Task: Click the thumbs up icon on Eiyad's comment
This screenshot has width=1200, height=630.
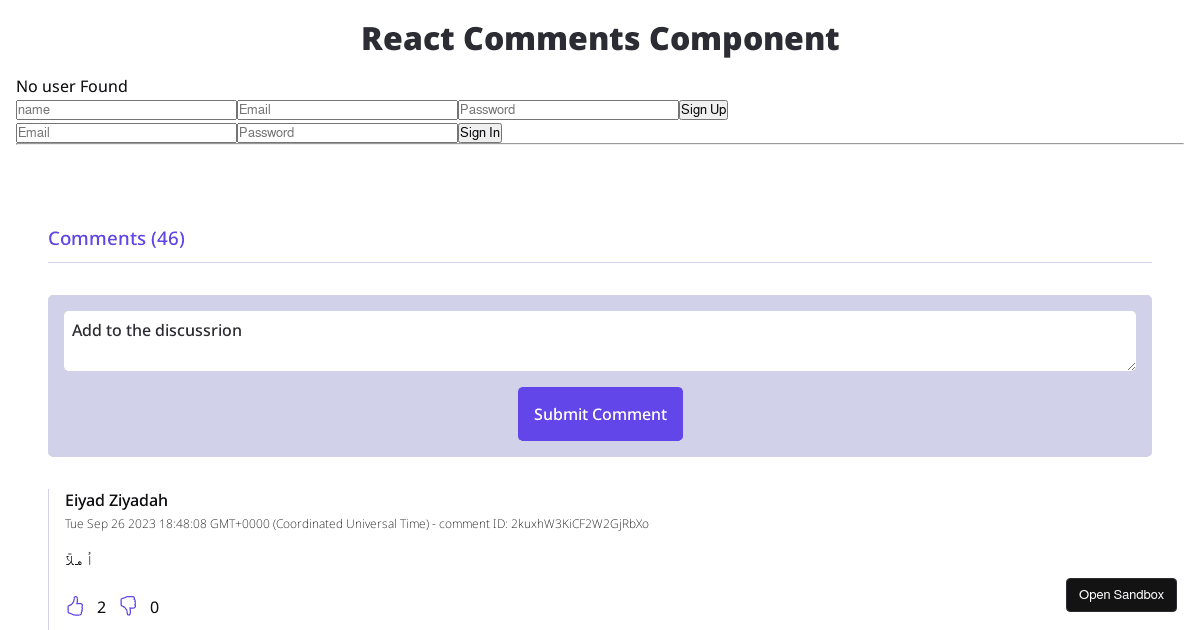Action: coord(75,606)
